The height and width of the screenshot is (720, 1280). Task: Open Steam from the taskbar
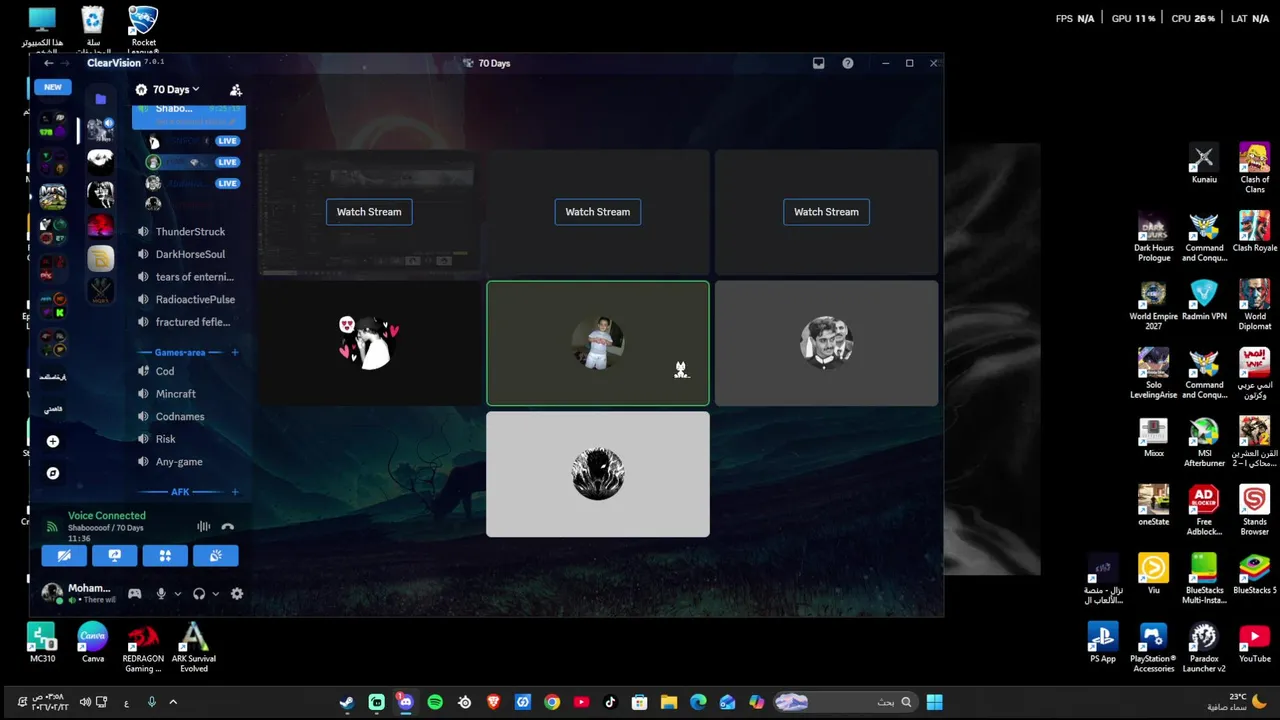[346, 702]
